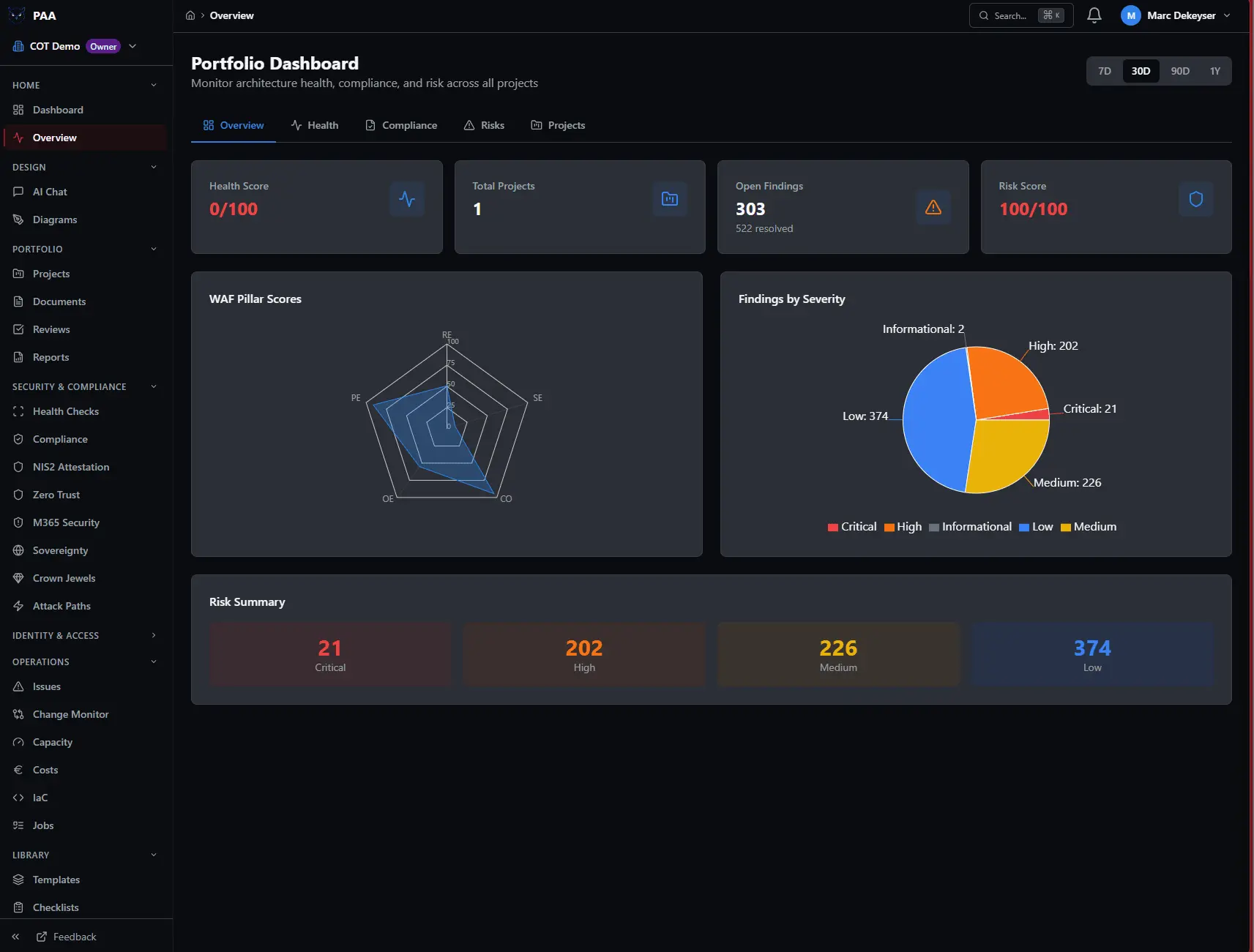Select the 7D time range
Screen dimensions: 1254x952
[x=1105, y=71]
